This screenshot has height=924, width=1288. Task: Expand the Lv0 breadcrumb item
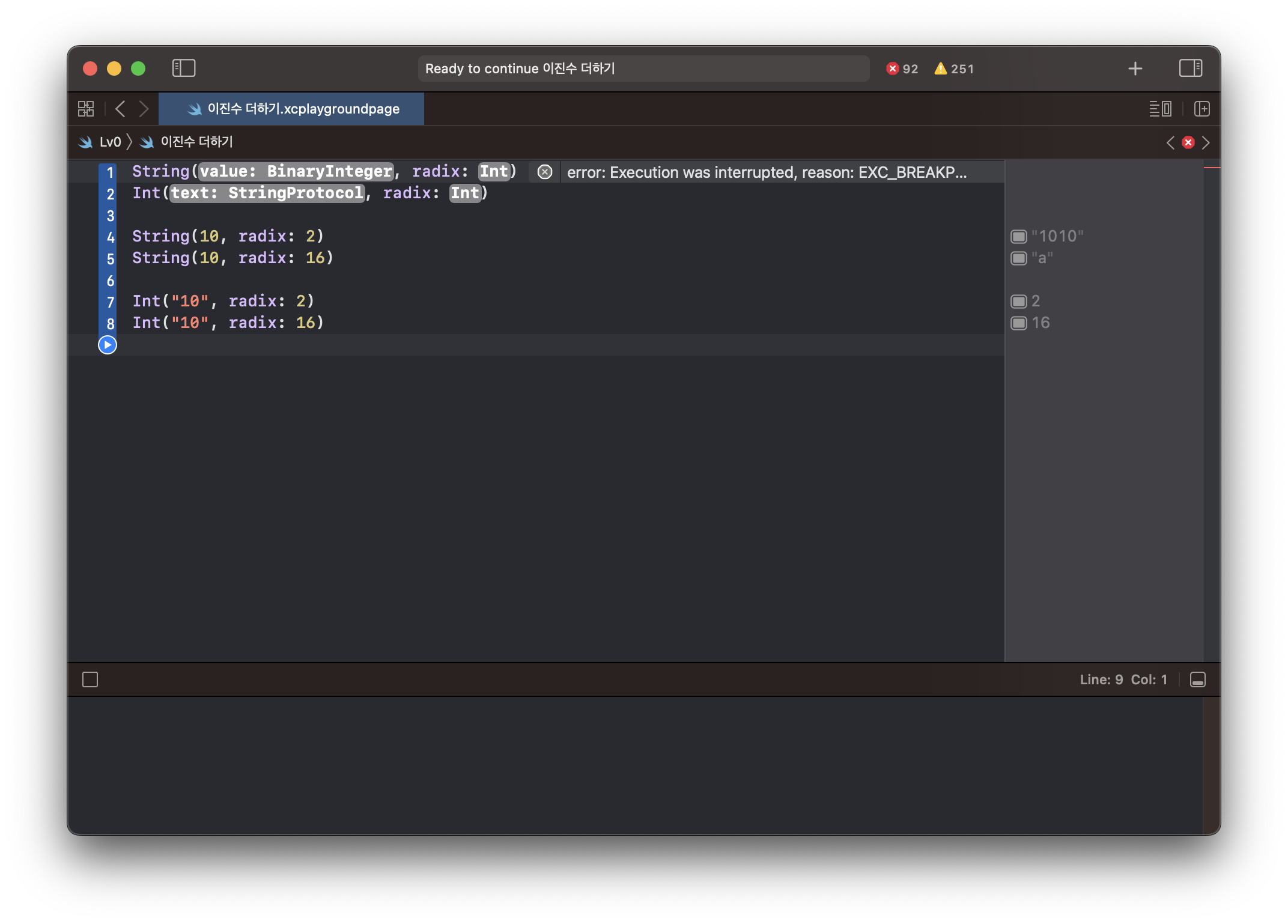click(x=109, y=142)
